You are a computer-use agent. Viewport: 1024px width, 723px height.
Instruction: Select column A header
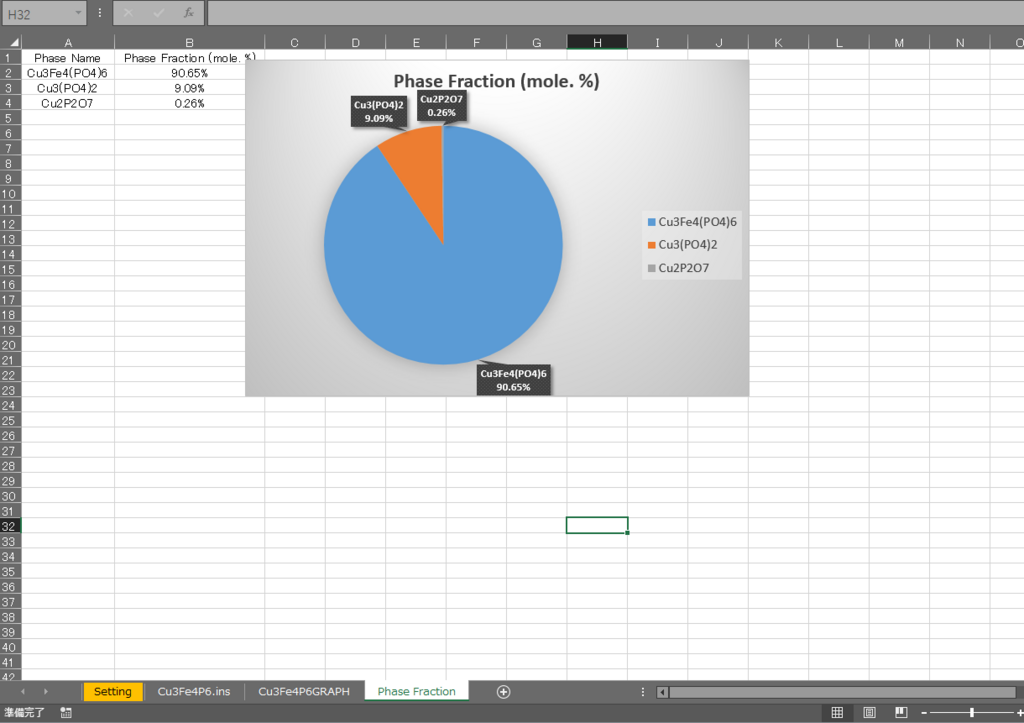pyautogui.click(x=68, y=42)
